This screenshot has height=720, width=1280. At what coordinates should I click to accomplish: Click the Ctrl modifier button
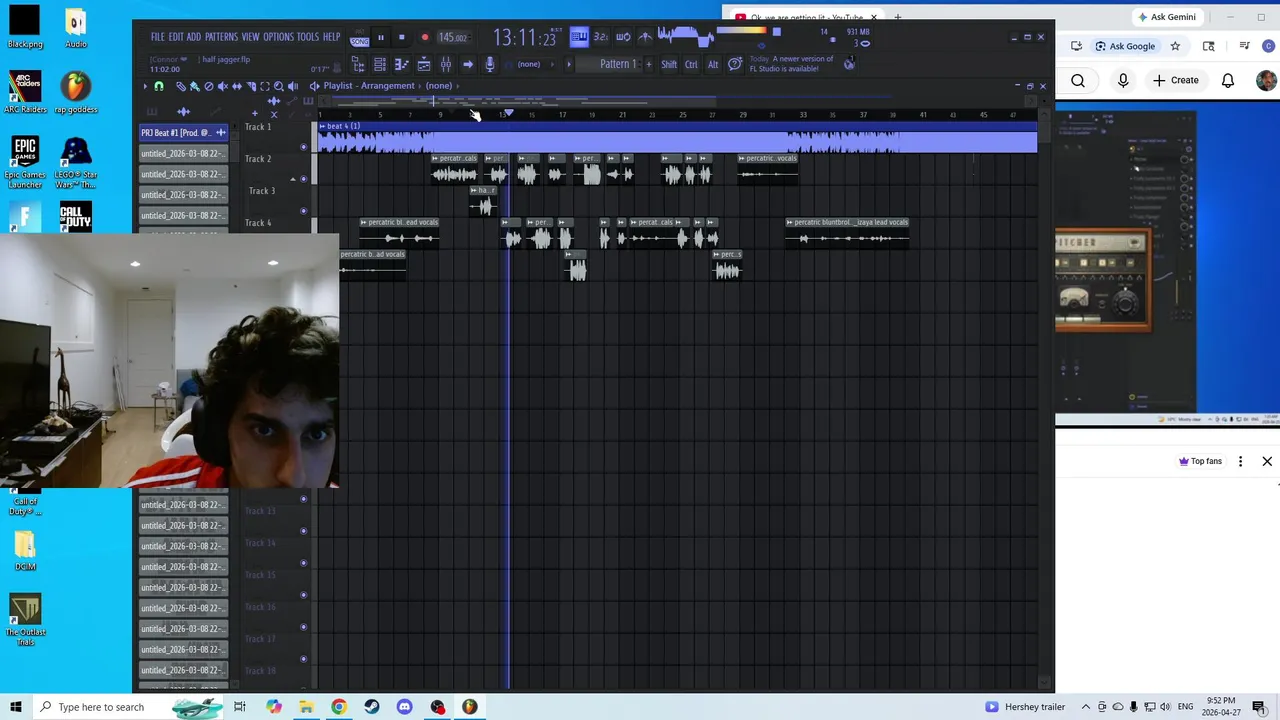691,64
